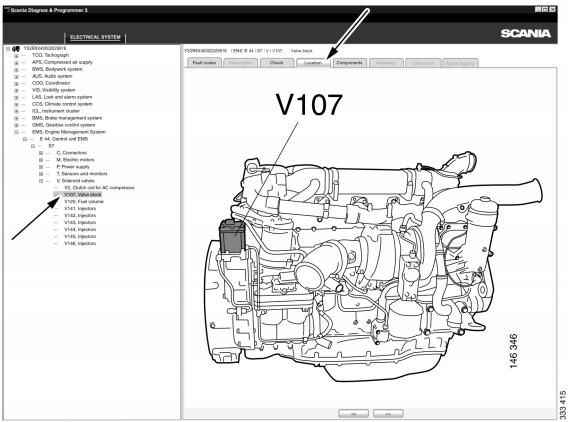Expand the BMS, Brake management system node
Screen dimensions: 568x422
[x=16, y=118]
